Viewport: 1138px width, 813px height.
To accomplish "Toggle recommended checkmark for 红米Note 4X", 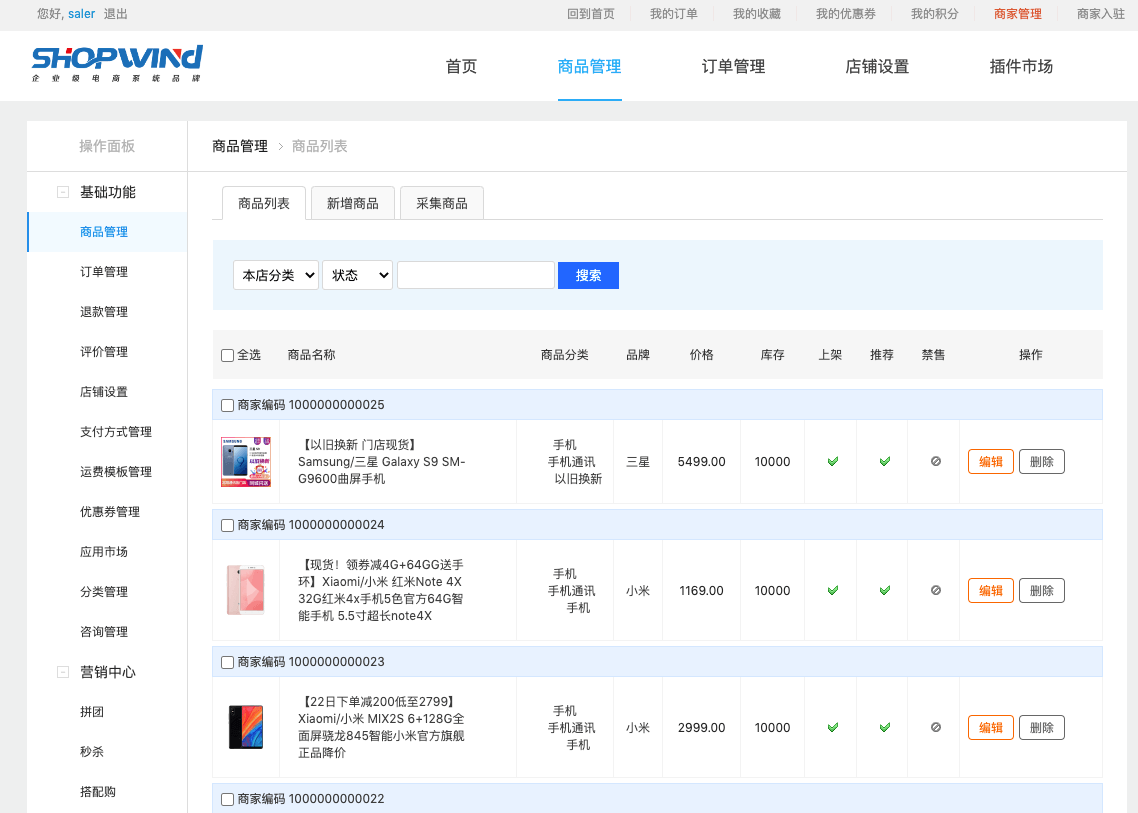I will 884,591.
